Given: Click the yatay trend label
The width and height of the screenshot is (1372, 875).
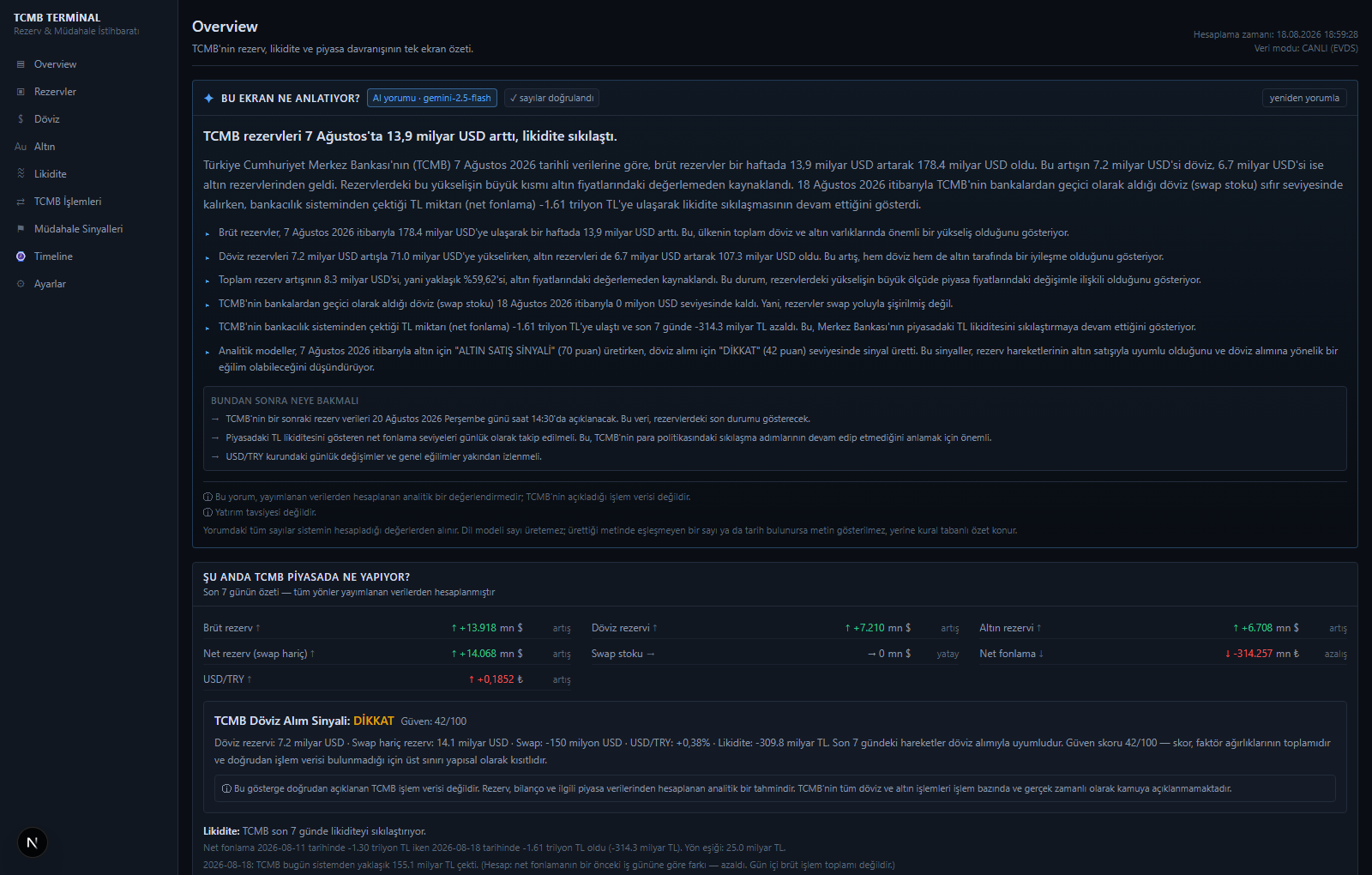Looking at the screenshot, I should tap(948, 654).
